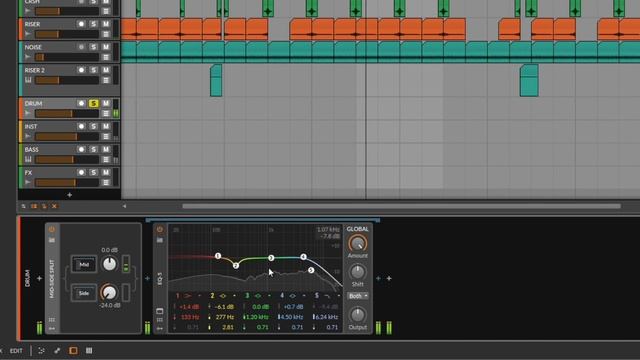Screen dimensions: 640x360
Task: Open band 2 type dropdown arrow
Action: [234, 296]
